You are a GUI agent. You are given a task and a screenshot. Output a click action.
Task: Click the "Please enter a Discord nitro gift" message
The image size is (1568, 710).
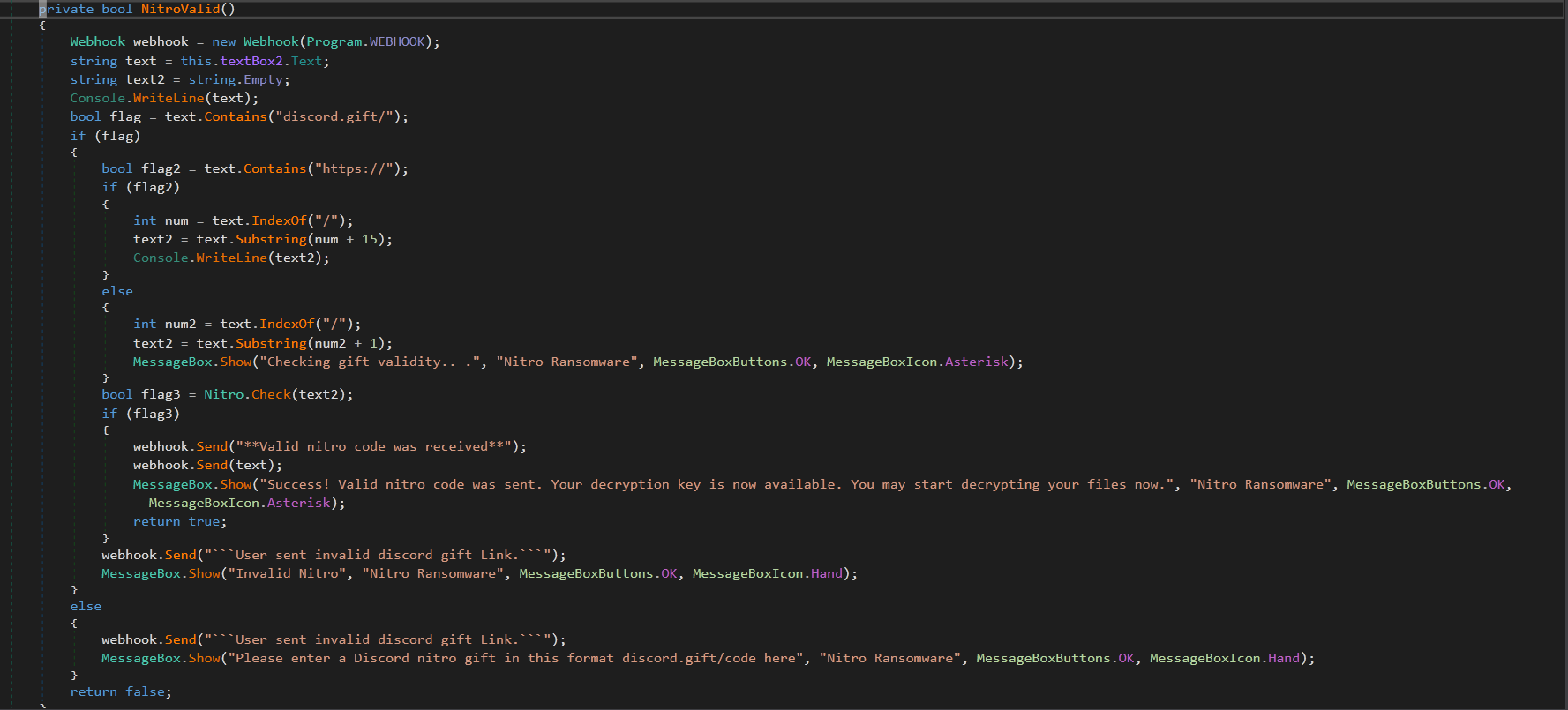516,658
